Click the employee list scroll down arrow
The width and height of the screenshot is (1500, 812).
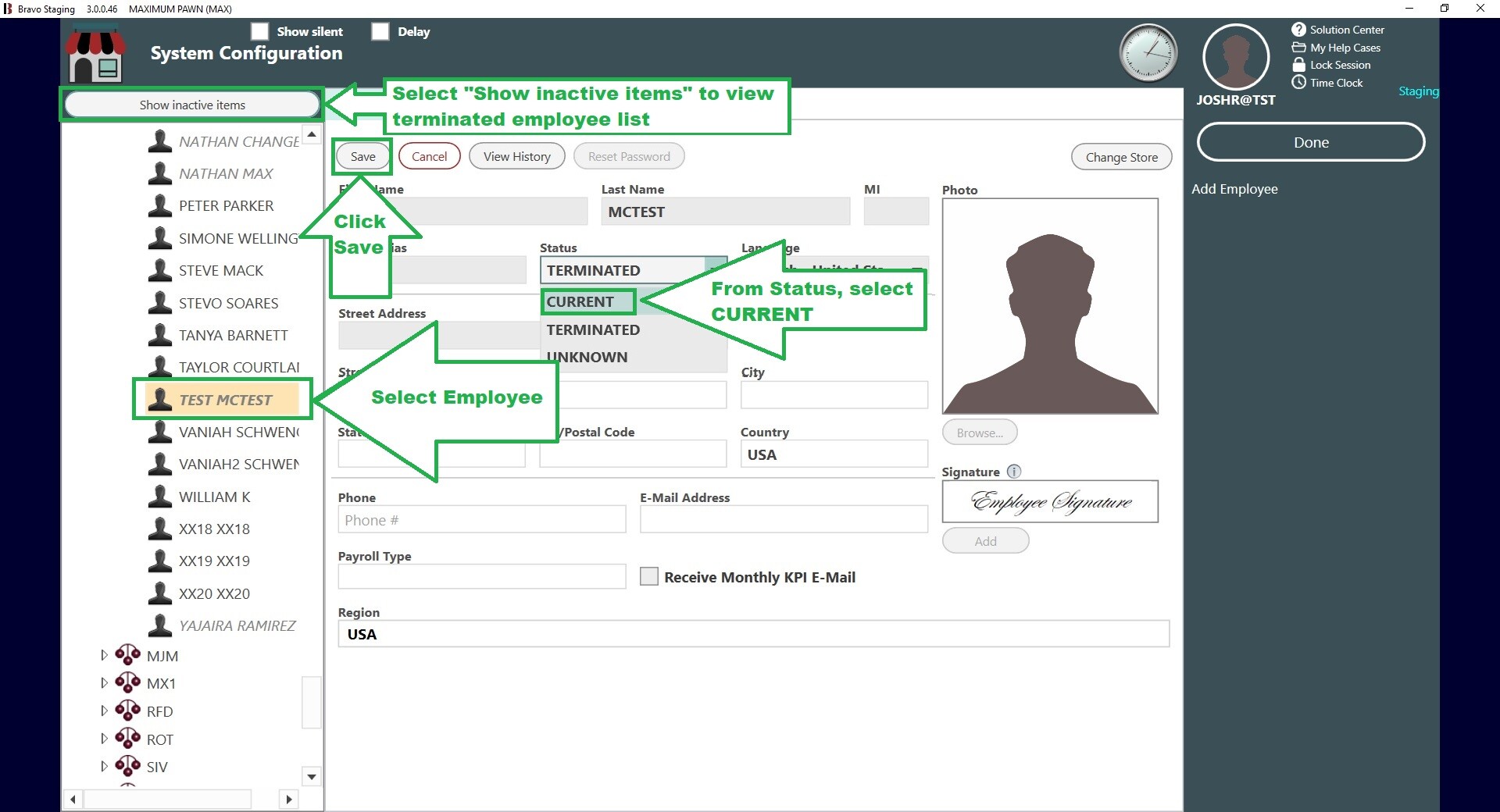pyautogui.click(x=312, y=776)
